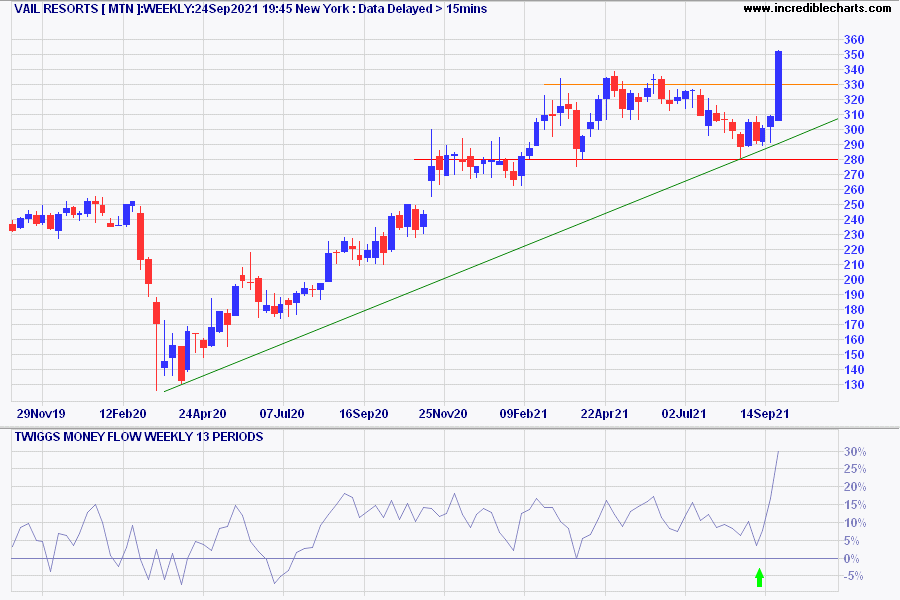Click the 280 price axis label
The height and width of the screenshot is (600, 900).
coord(854,160)
